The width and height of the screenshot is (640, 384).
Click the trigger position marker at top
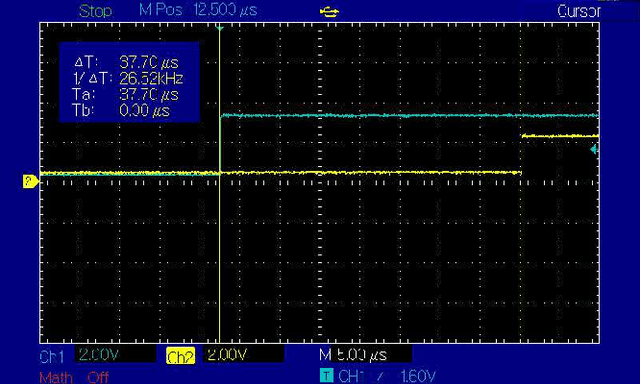(x=220, y=28)
